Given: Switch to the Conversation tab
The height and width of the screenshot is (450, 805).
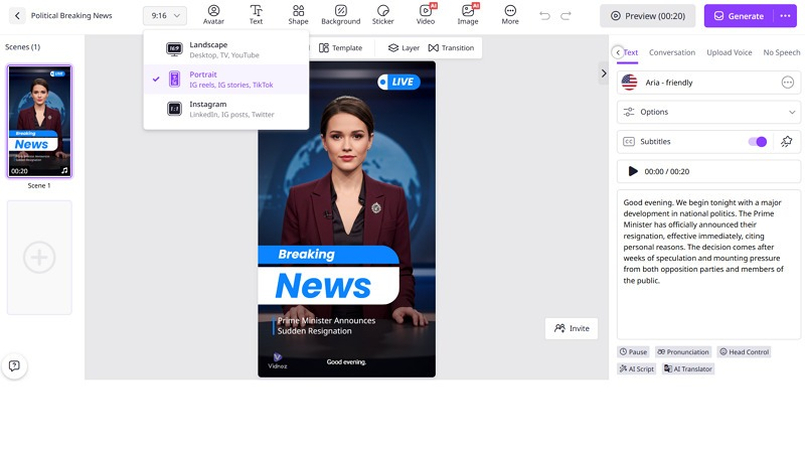Looking at the screenshot, I should coord(672,52).
